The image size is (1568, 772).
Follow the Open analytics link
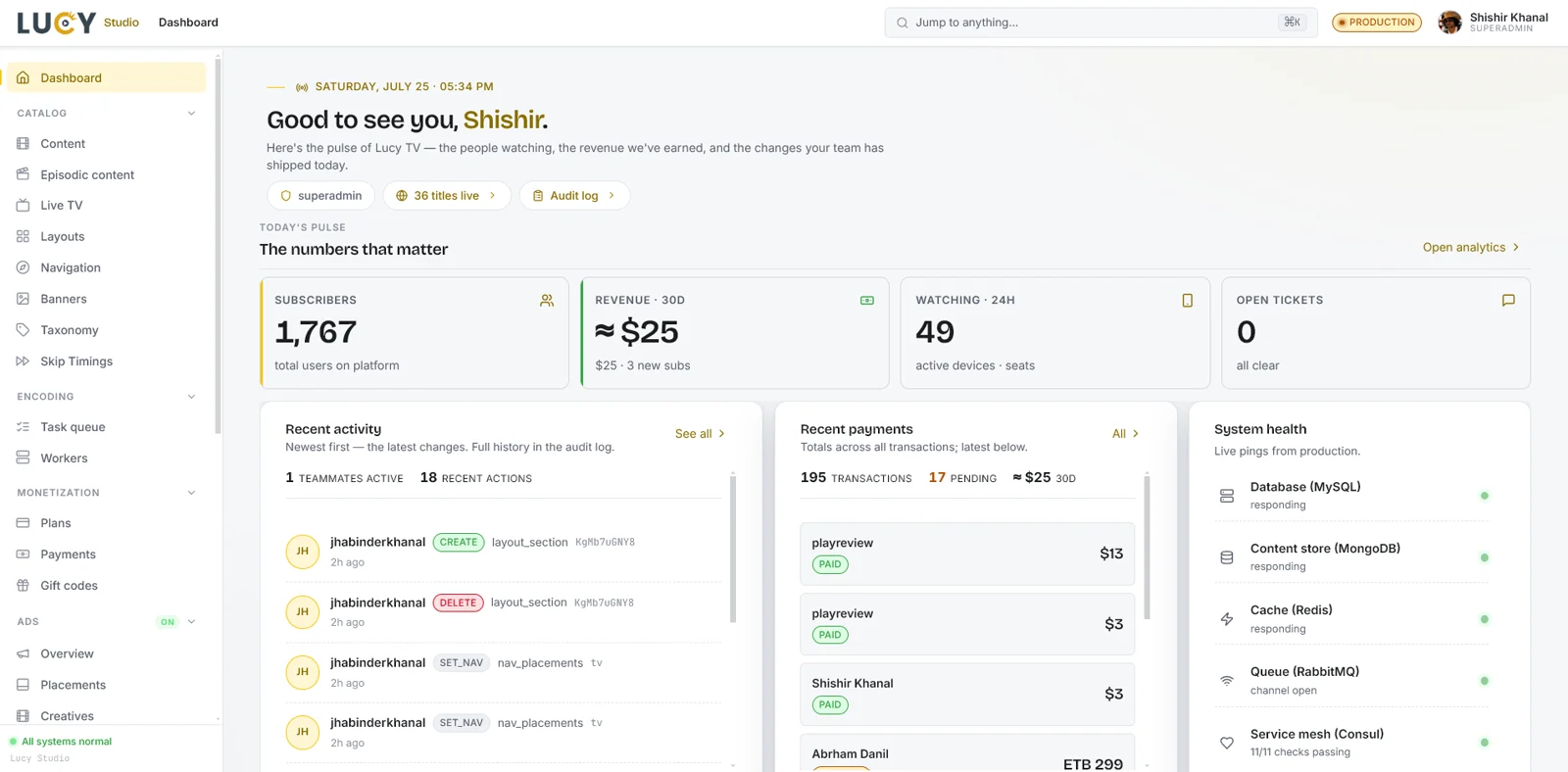(1471, 248)
